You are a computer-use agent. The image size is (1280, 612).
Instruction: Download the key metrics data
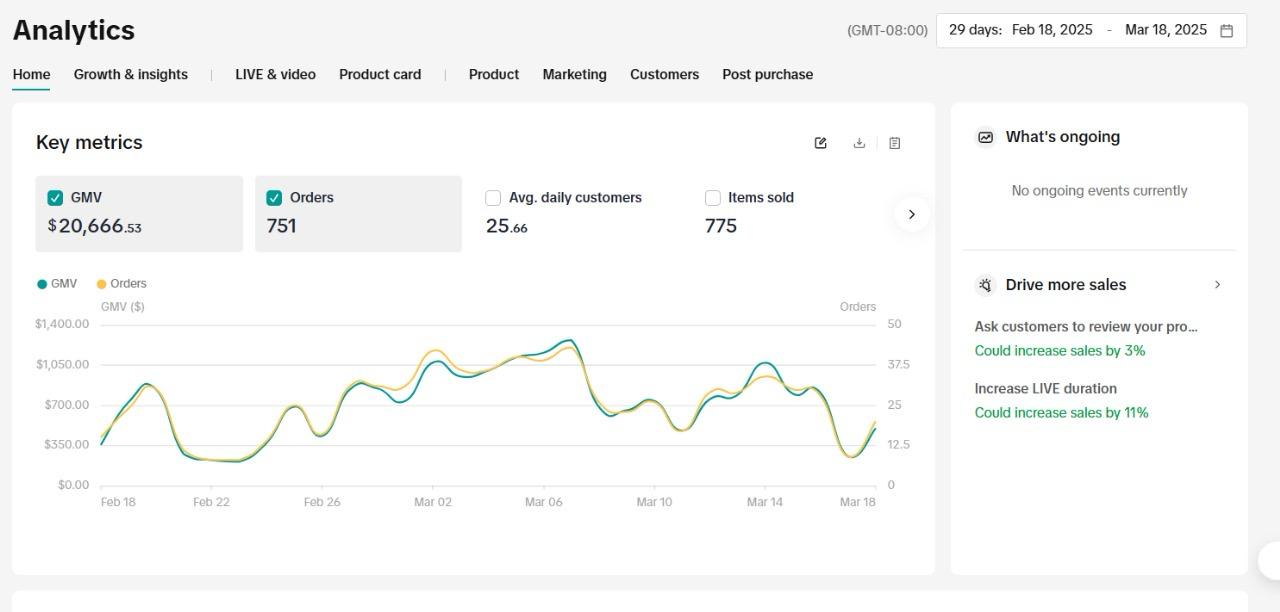click(858, 143)
